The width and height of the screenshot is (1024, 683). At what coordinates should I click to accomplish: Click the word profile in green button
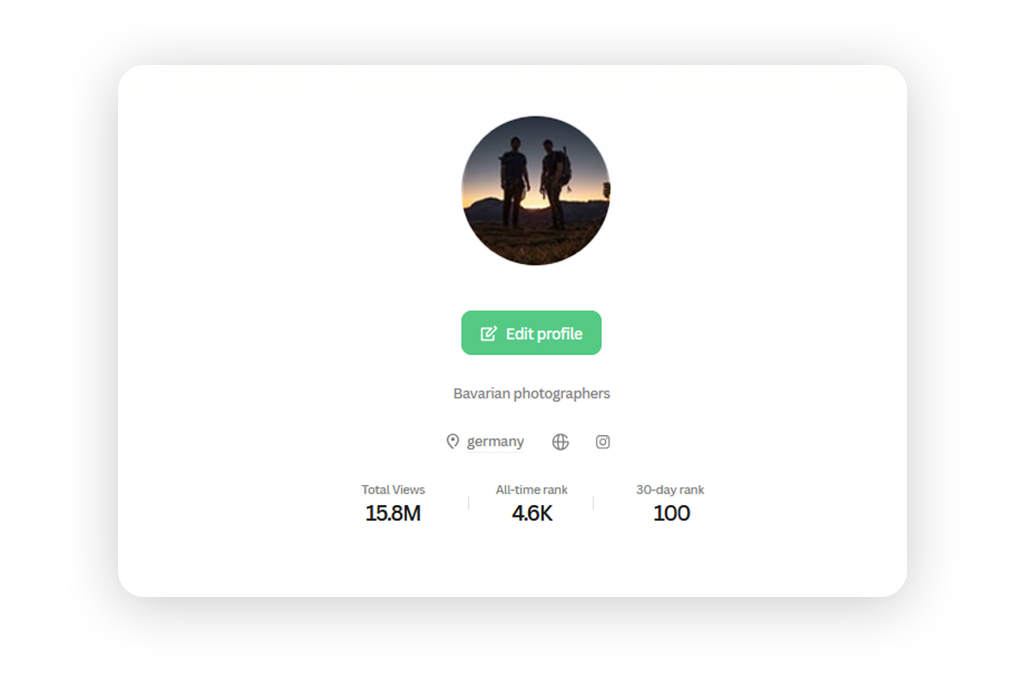coord(561,334)
